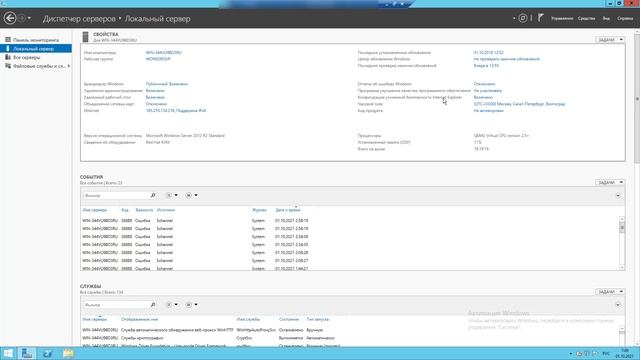This screenshot has width=640, height=360.
Task: Click the Server Manager taskbar icon
Action: point(27,353)
